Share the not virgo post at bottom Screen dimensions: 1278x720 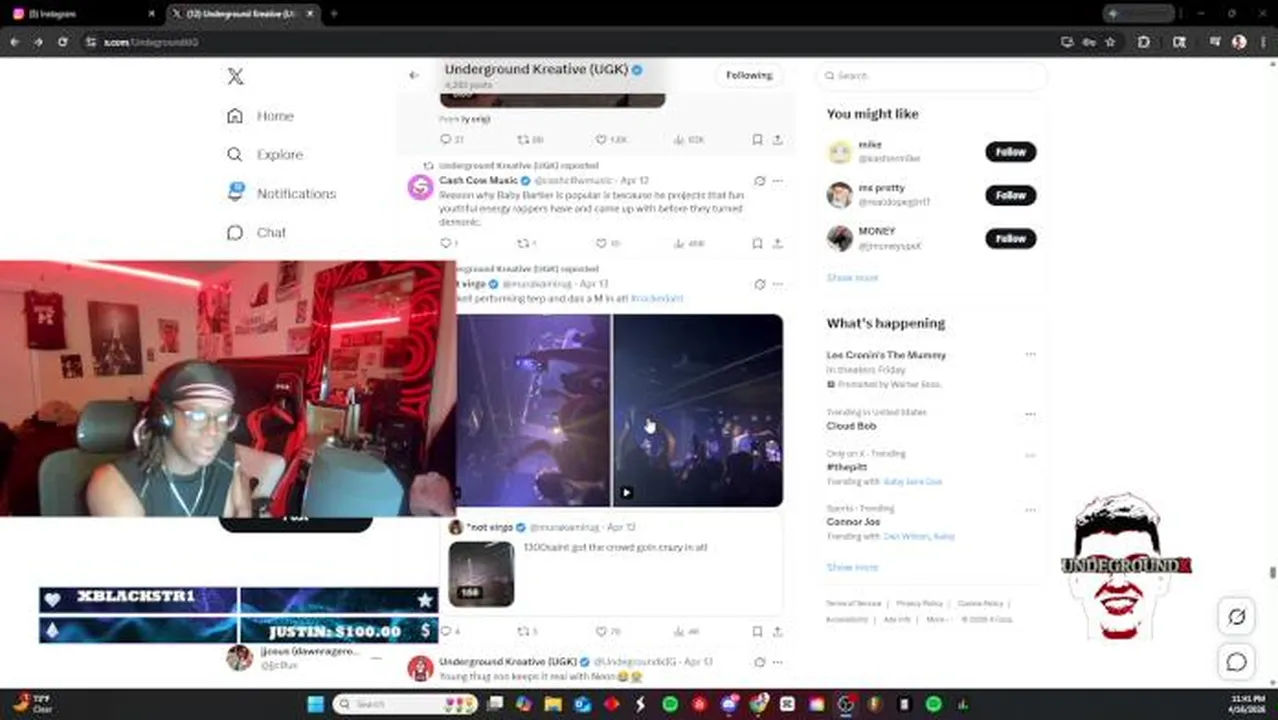[777, 632]
